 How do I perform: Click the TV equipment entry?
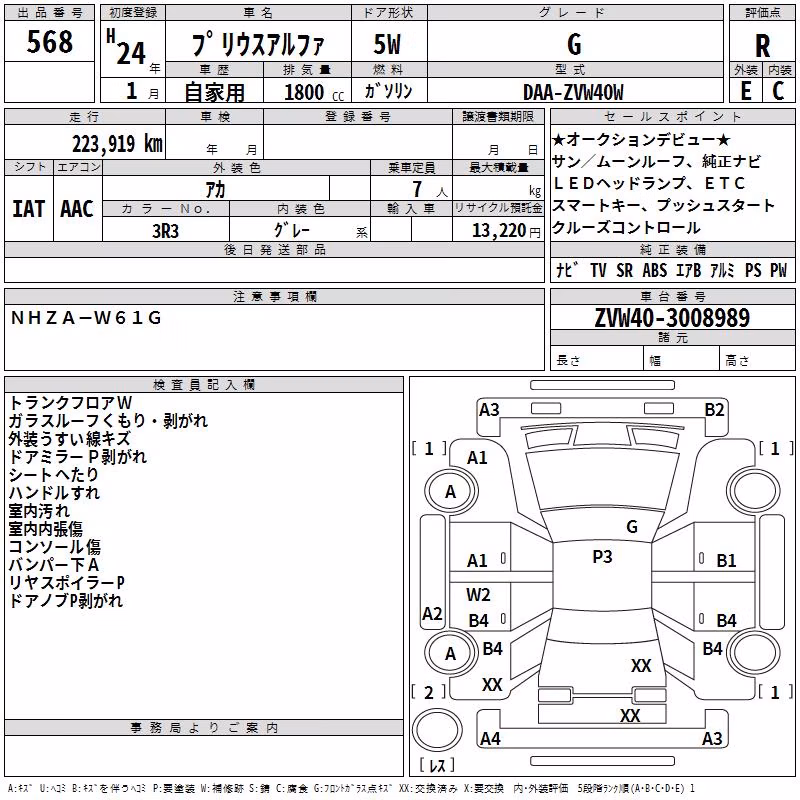coord(598,270)
